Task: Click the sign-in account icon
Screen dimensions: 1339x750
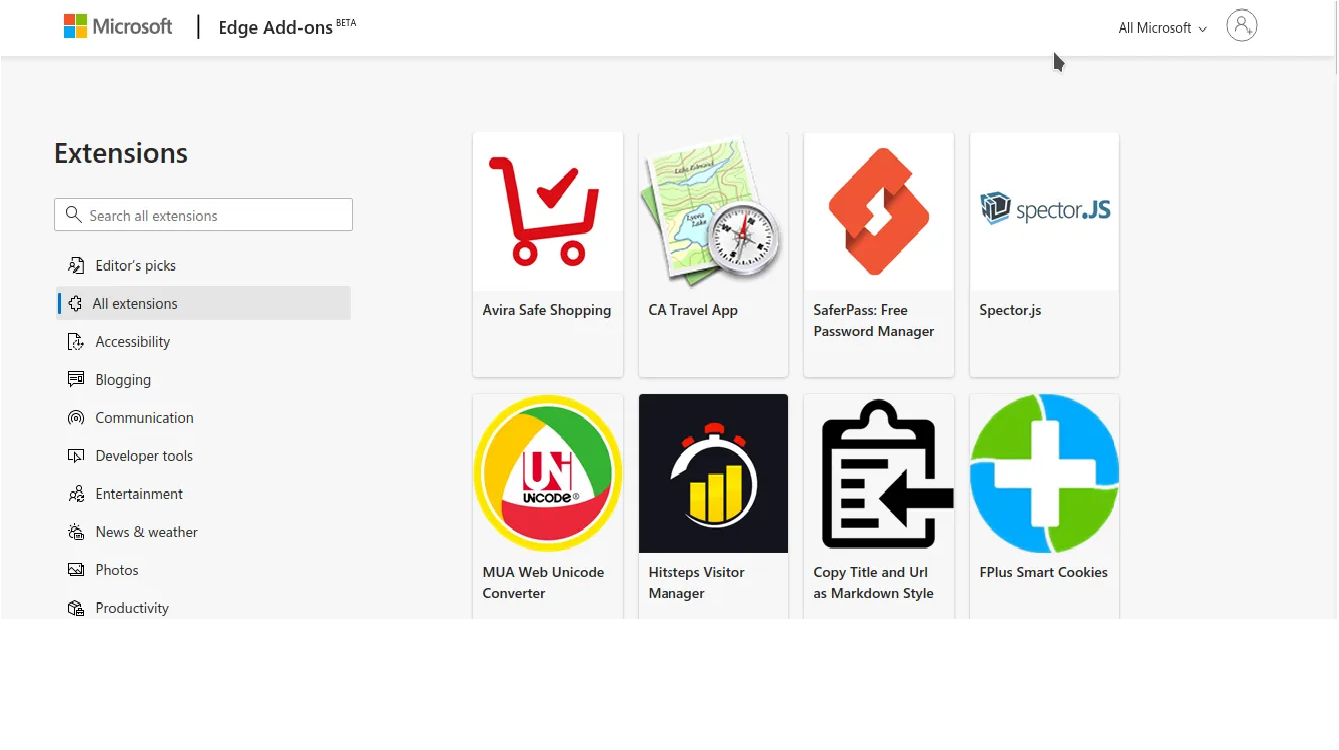Action: click(1241, 26)
